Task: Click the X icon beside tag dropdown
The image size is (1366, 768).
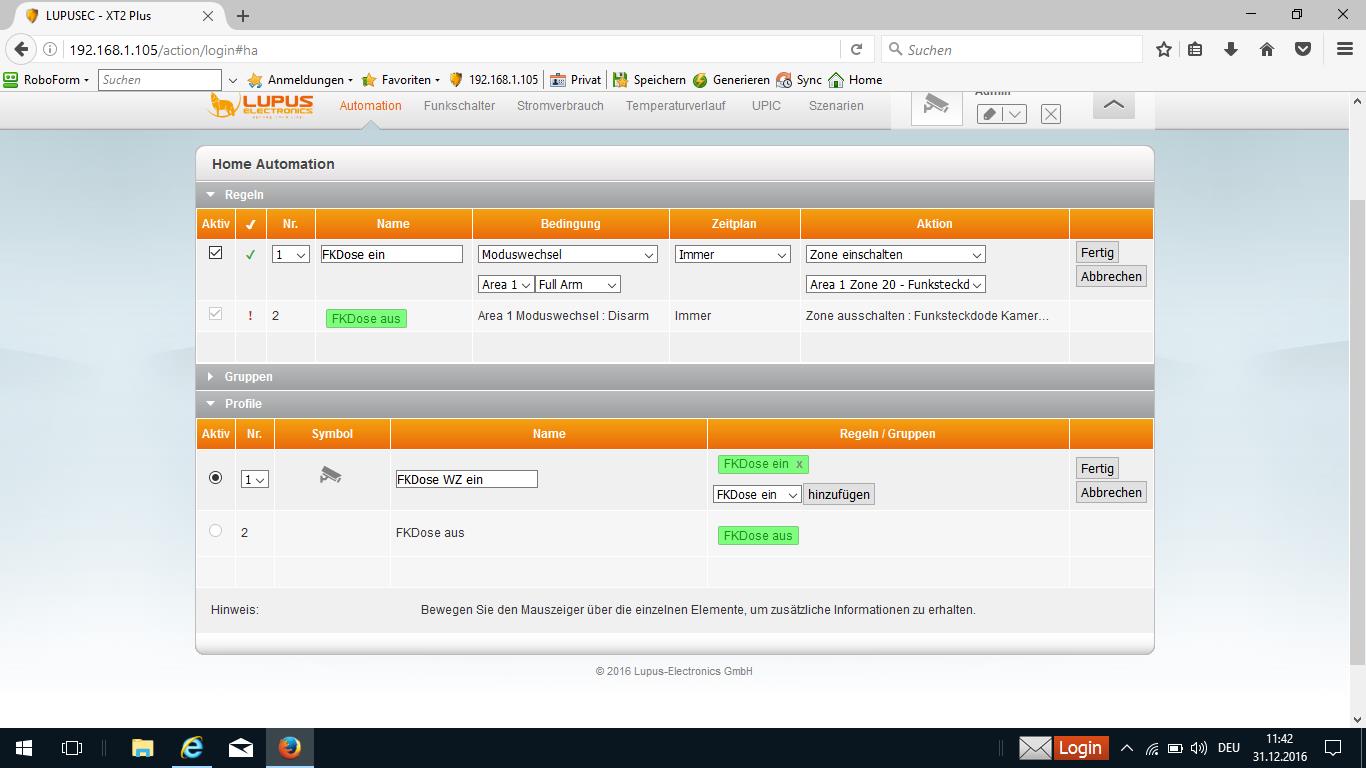Action: [1050, 114]
